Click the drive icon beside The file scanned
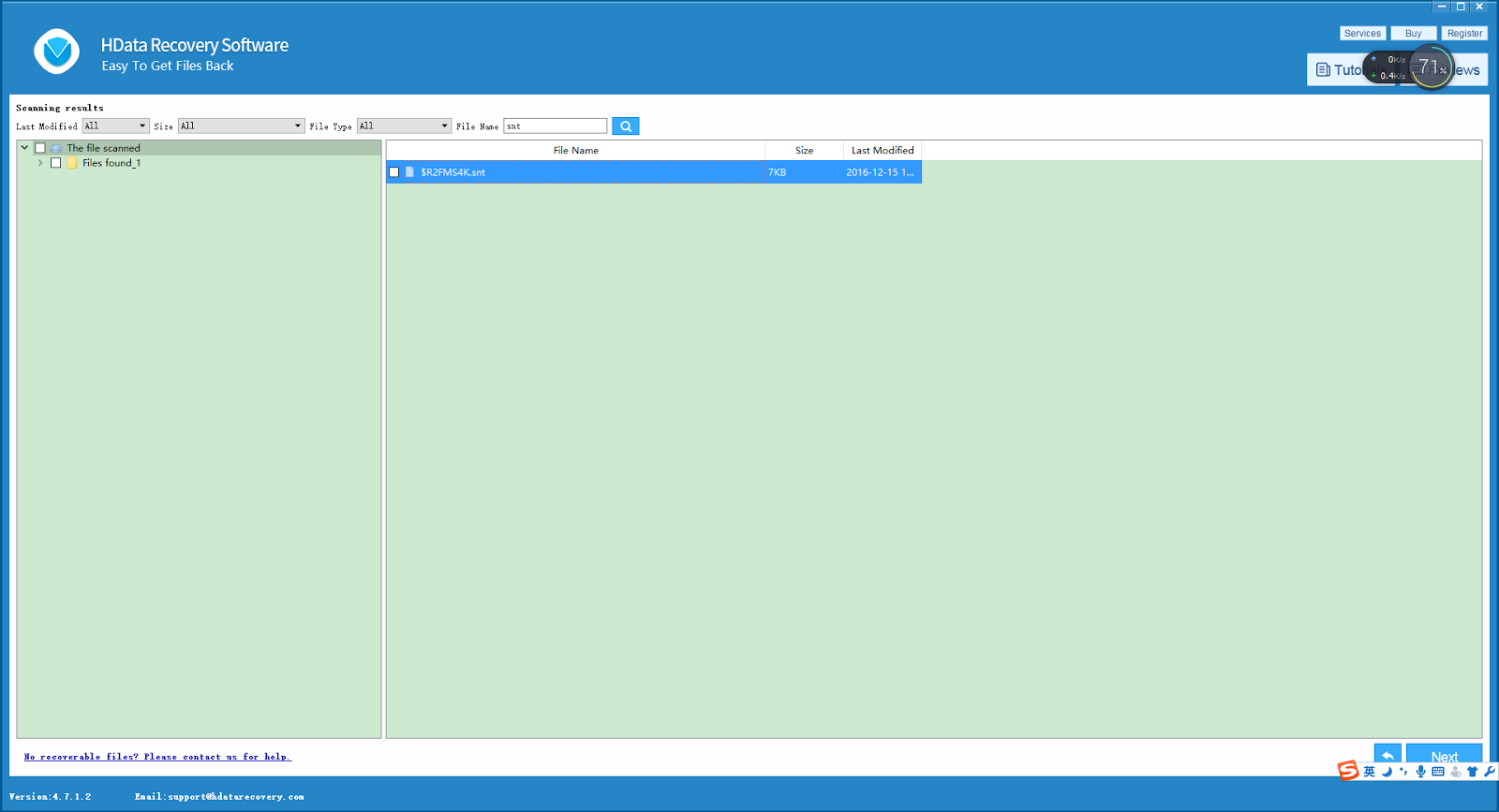1499x812 pixels. 57,148
